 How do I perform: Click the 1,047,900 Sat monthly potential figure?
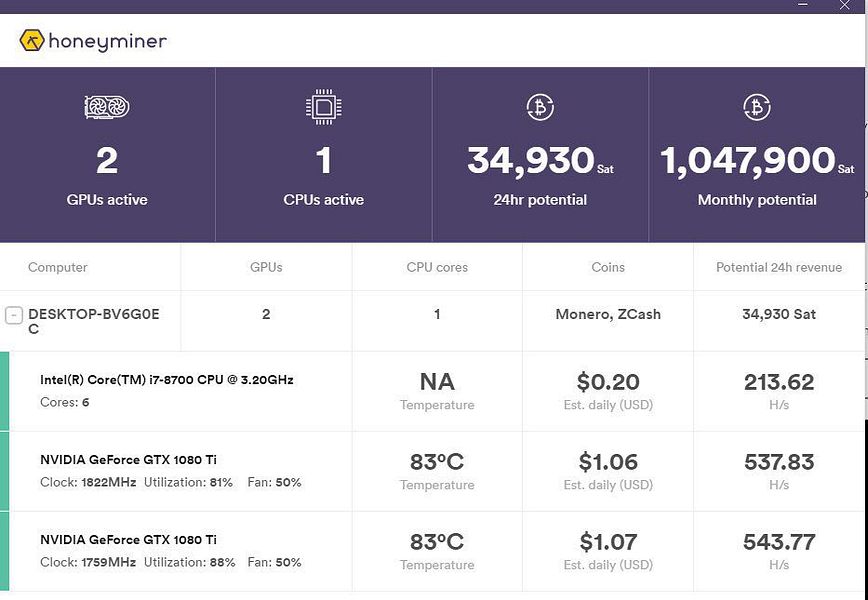pos(757,161)
